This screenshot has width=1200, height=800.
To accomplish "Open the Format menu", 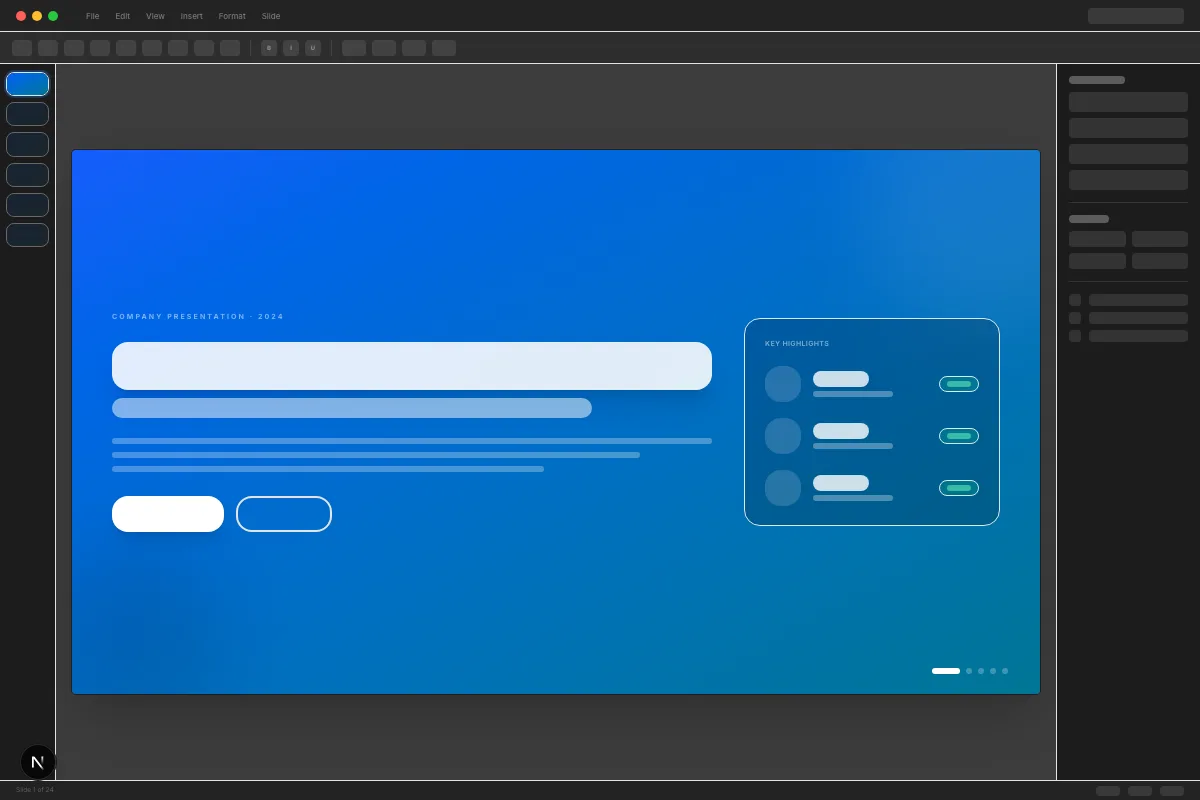I will tap(232, 16).
